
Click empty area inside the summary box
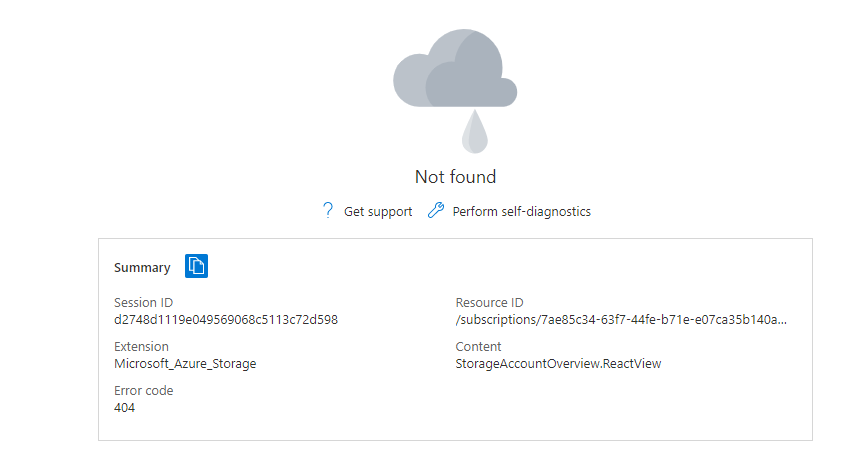pos(605,407)
